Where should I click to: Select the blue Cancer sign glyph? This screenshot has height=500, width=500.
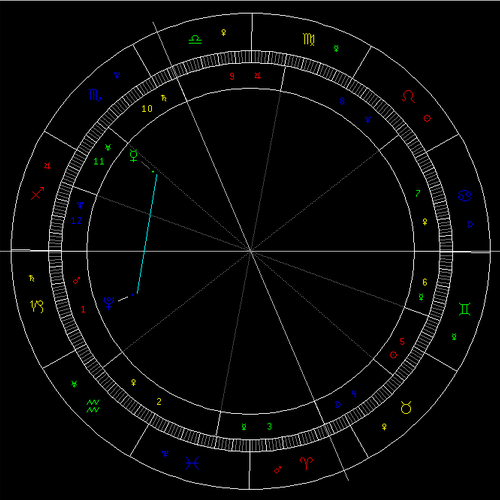(x=465, y=195)
